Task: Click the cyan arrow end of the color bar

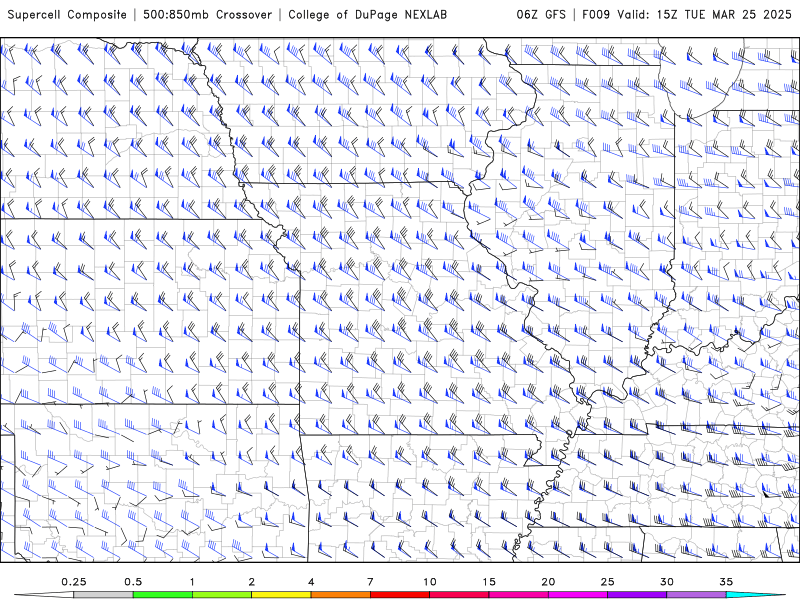Action: click(755, 595)
